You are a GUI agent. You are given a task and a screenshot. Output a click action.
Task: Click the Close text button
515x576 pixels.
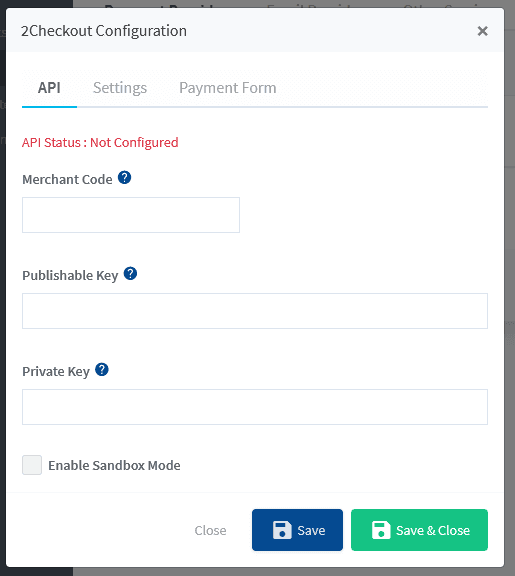click(x=210, y=530)
